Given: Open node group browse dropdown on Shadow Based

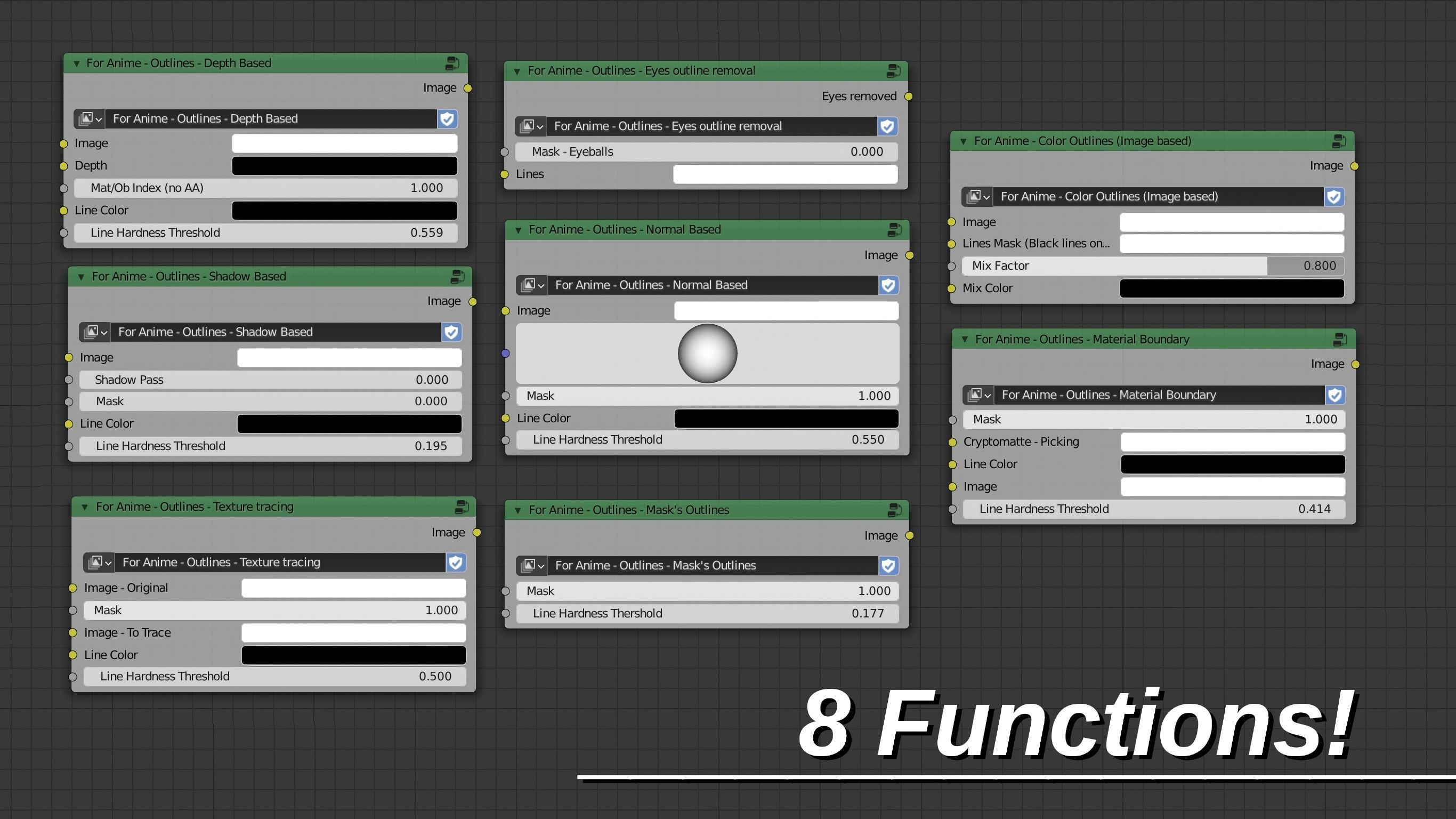Looking at the screenshot, I should 95,332.
